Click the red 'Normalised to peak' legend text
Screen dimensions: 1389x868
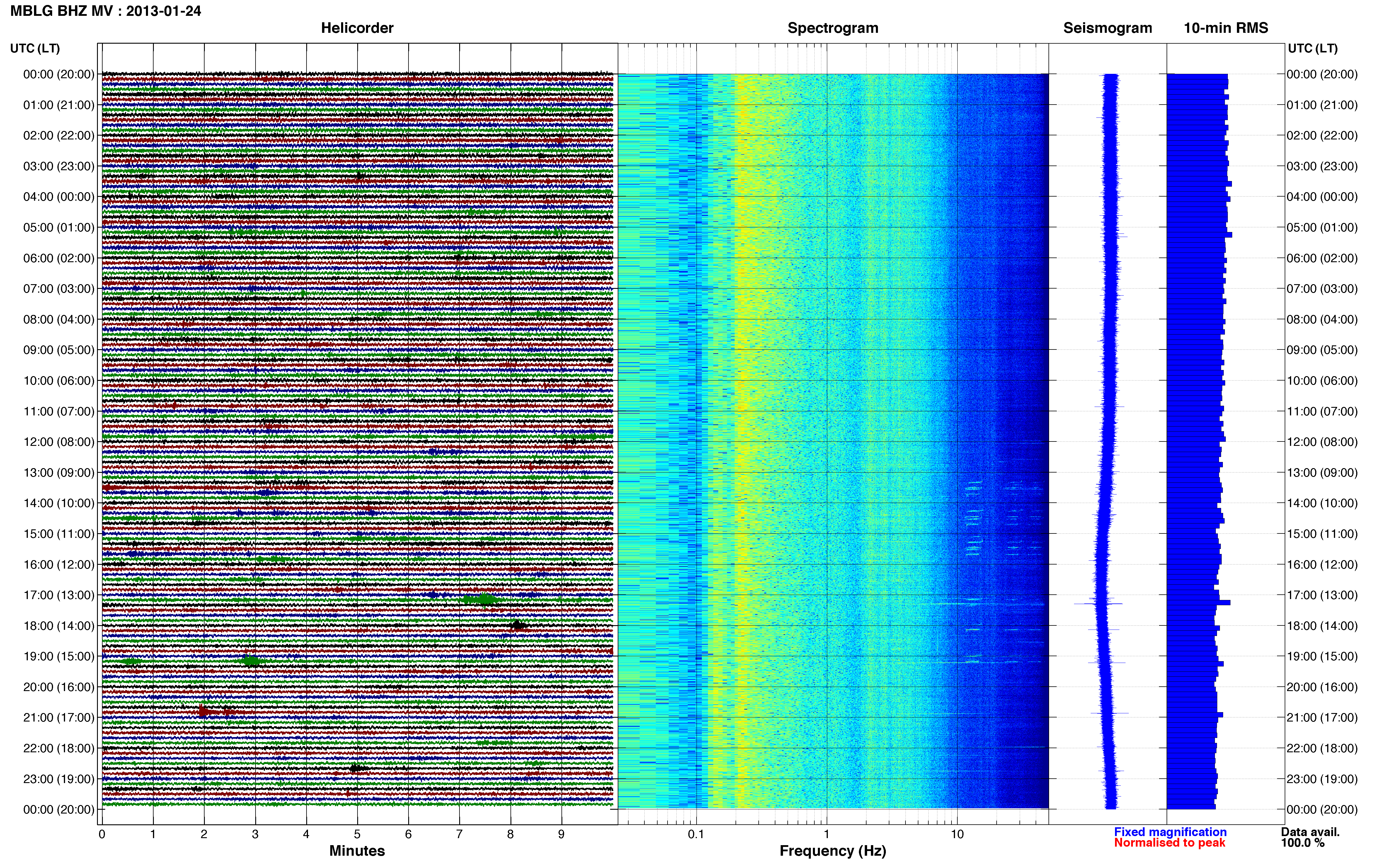[1170, 843]
